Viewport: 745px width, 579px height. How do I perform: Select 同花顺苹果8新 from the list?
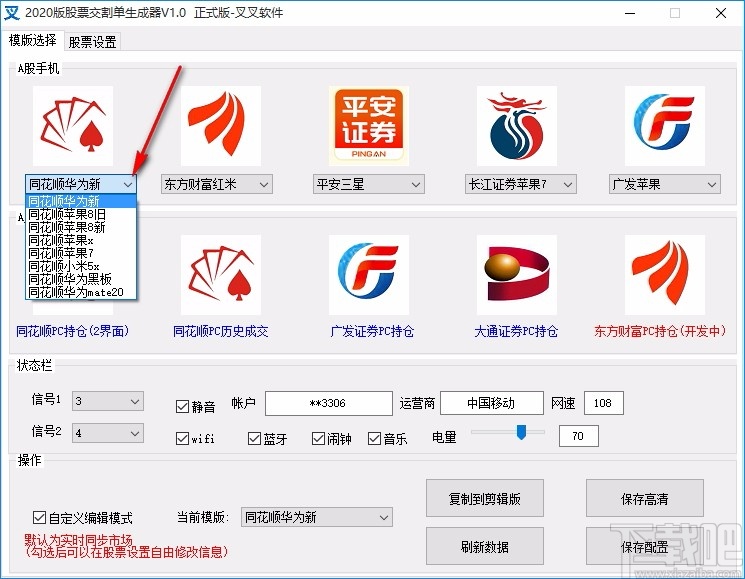[81, 227]
